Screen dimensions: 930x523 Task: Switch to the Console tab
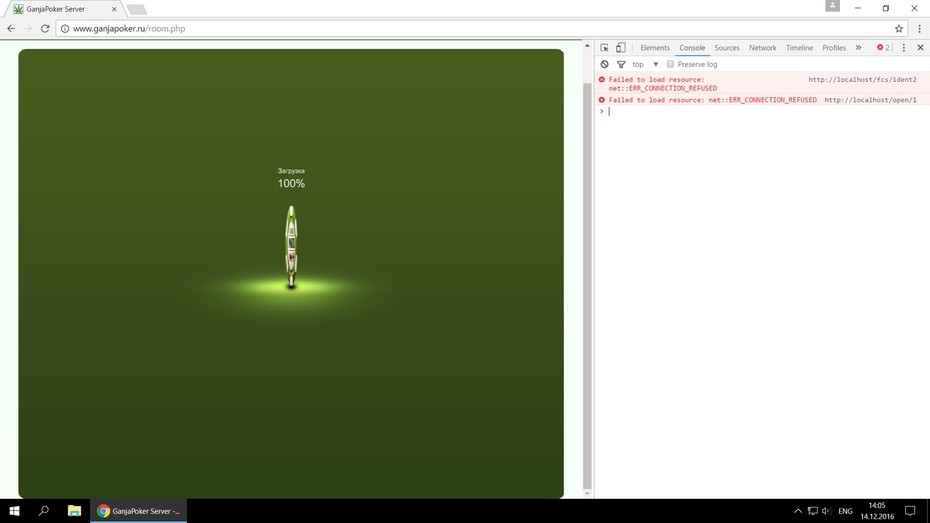692,48
